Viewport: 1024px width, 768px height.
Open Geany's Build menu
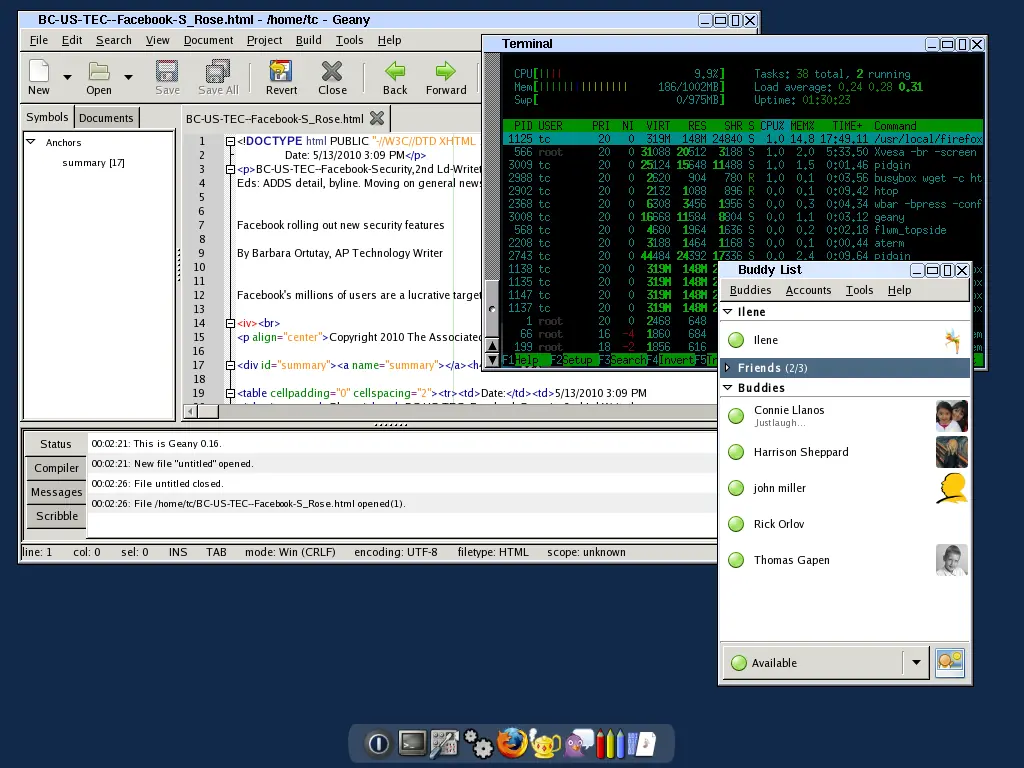click(x=308, y=40)
